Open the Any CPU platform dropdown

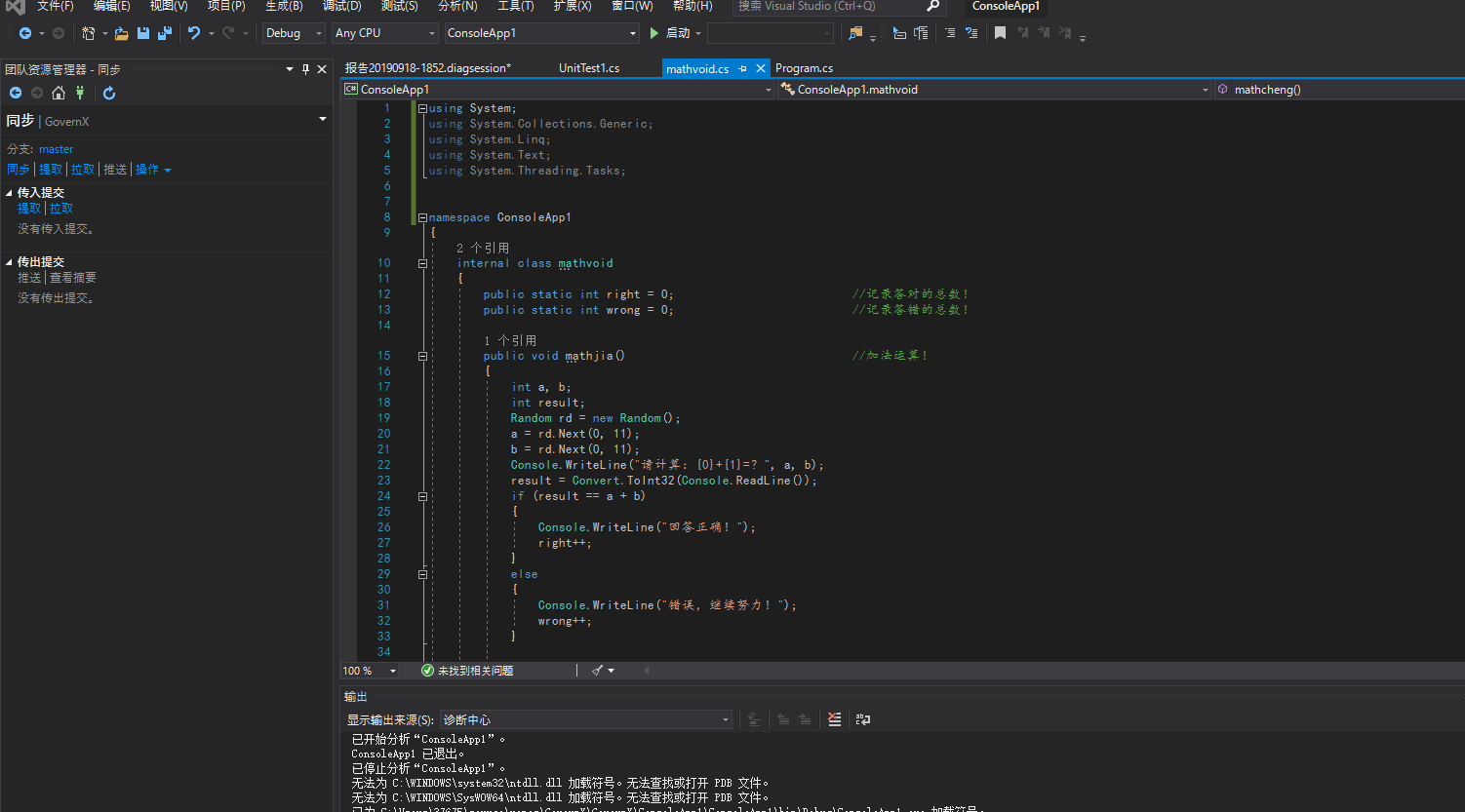pyautogui.click(x=385, y=33)
